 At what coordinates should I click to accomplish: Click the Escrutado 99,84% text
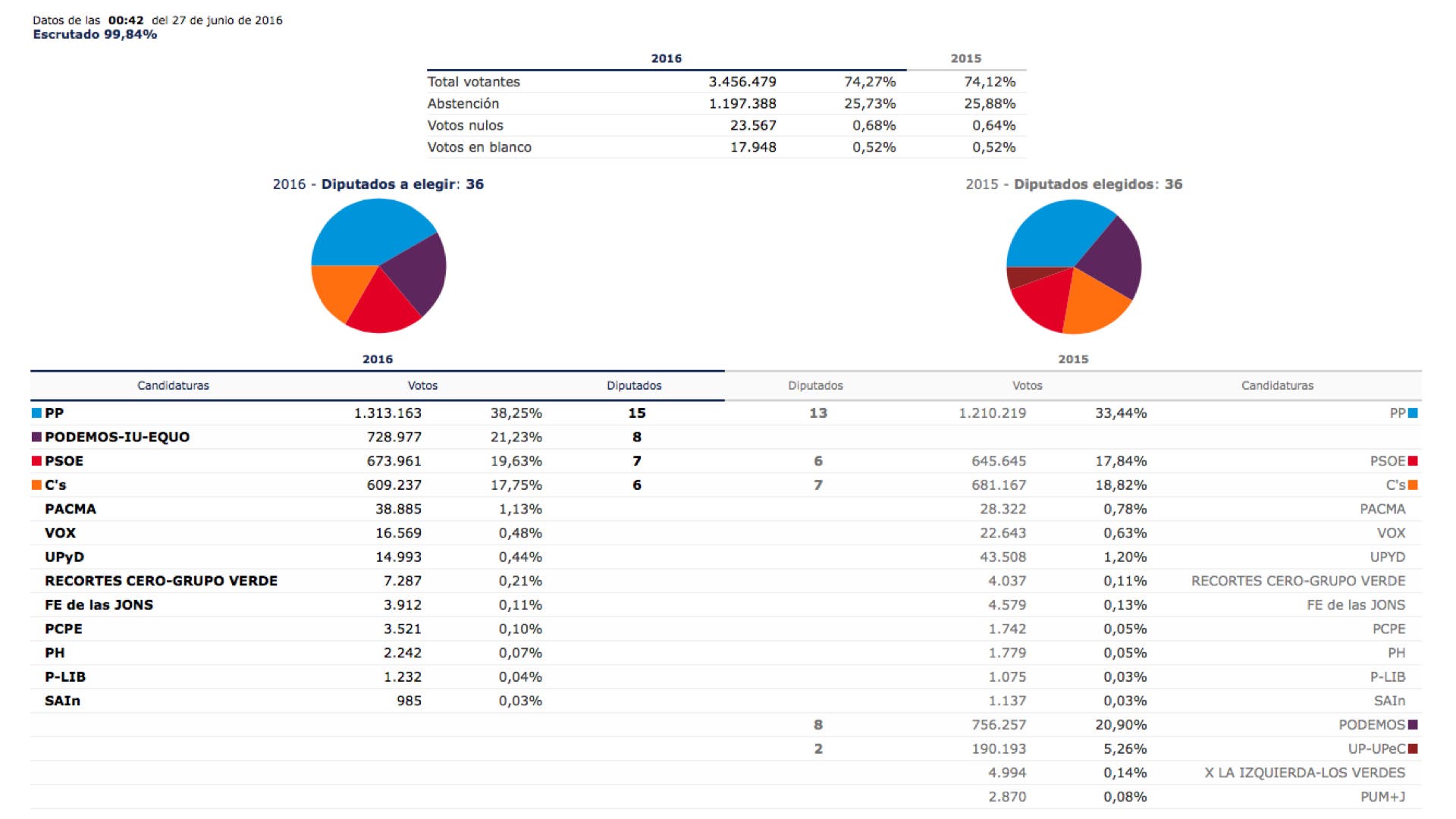(x=95, y=35)
